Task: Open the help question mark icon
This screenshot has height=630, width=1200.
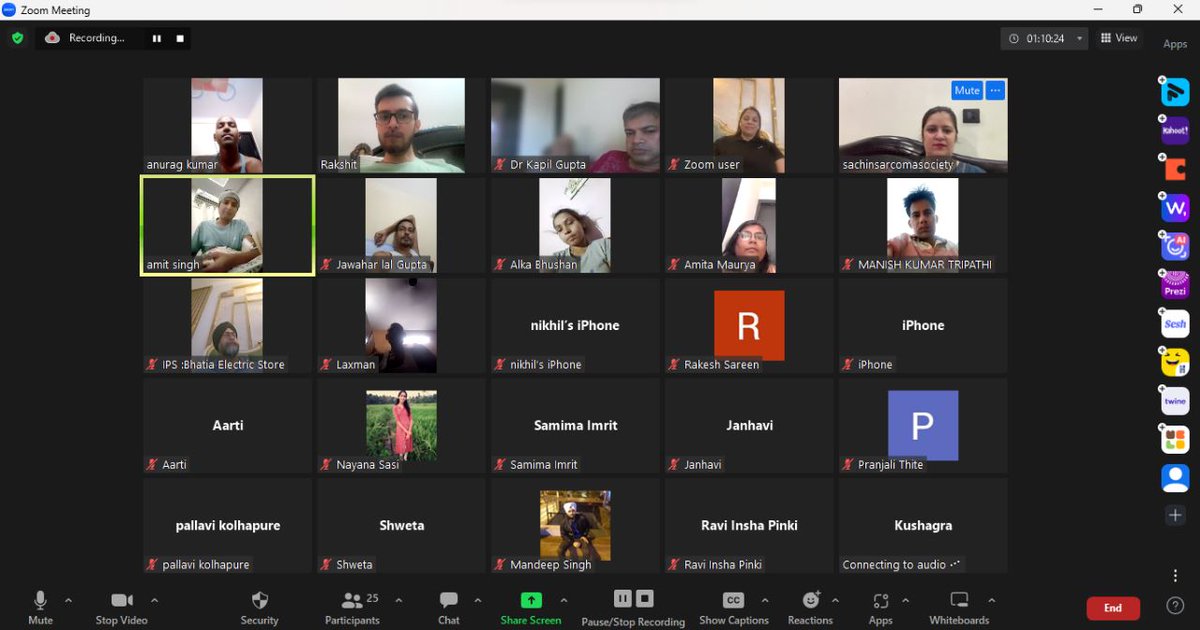Action: click(x=1176, y=606)
